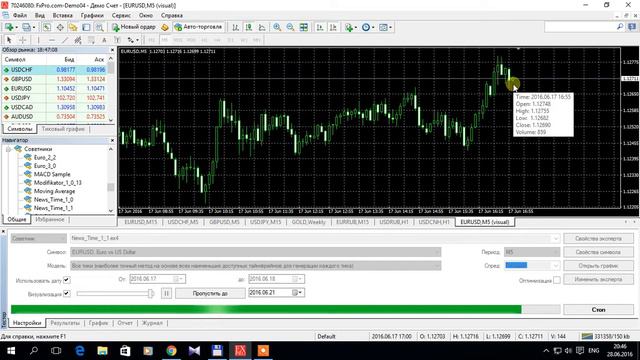This screenshot has height=360, width=640.
Task: Open the 'Графики' menu
Action: click(92, 16)
